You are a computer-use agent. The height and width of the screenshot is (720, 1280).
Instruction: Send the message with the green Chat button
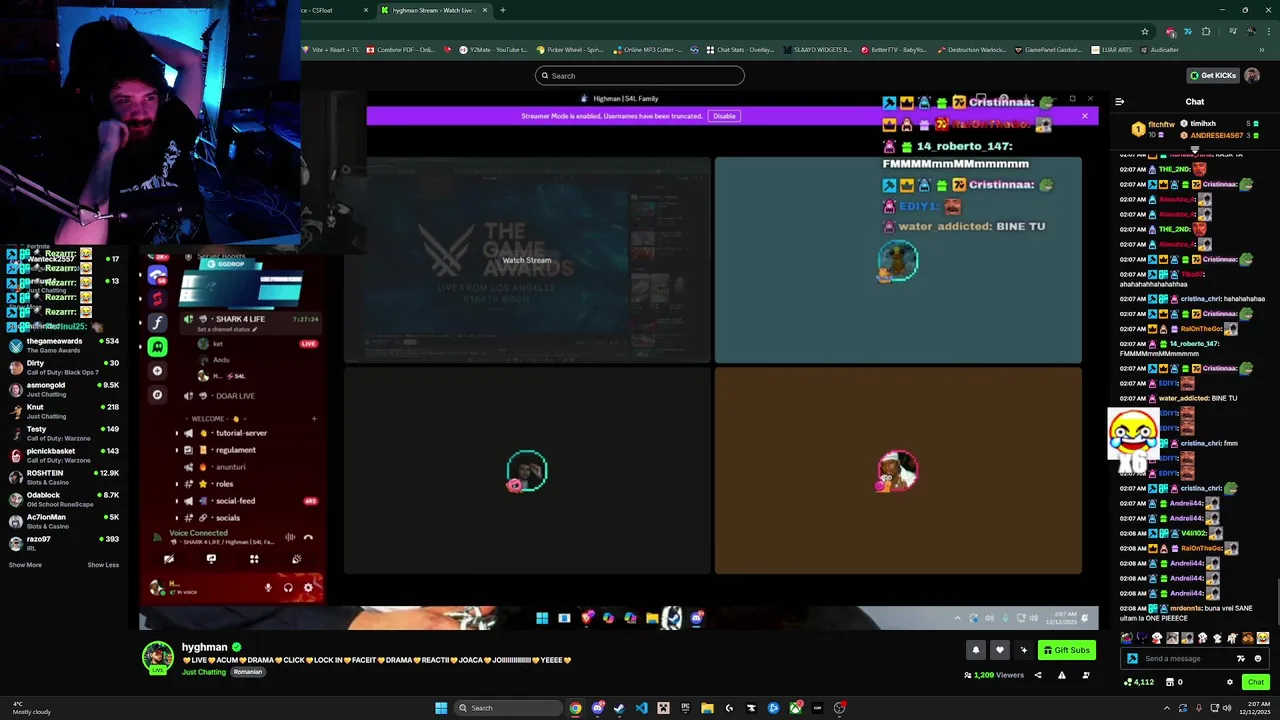tap(1256, 682)
